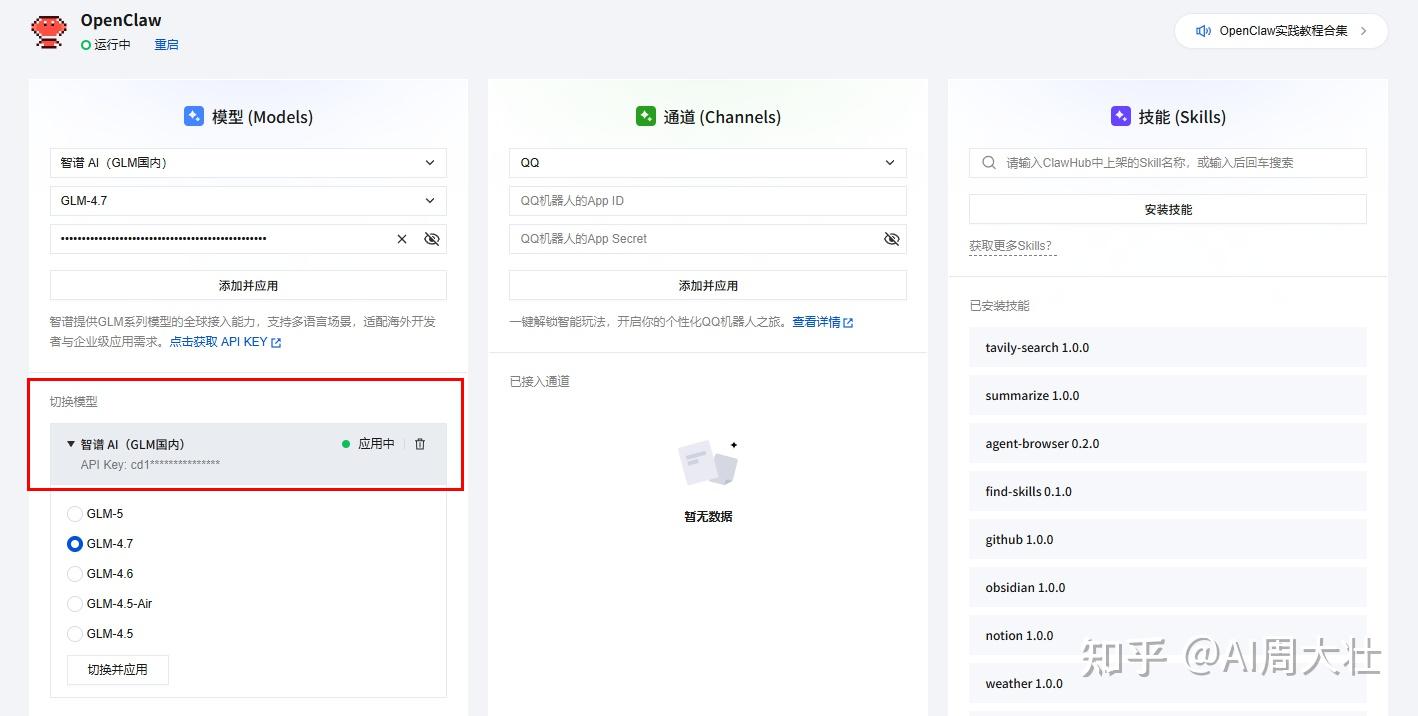Click the search magnifier icon in Skills
Image resolution: width=1418 pixels, height=716 pixels.
pos(989,162)
